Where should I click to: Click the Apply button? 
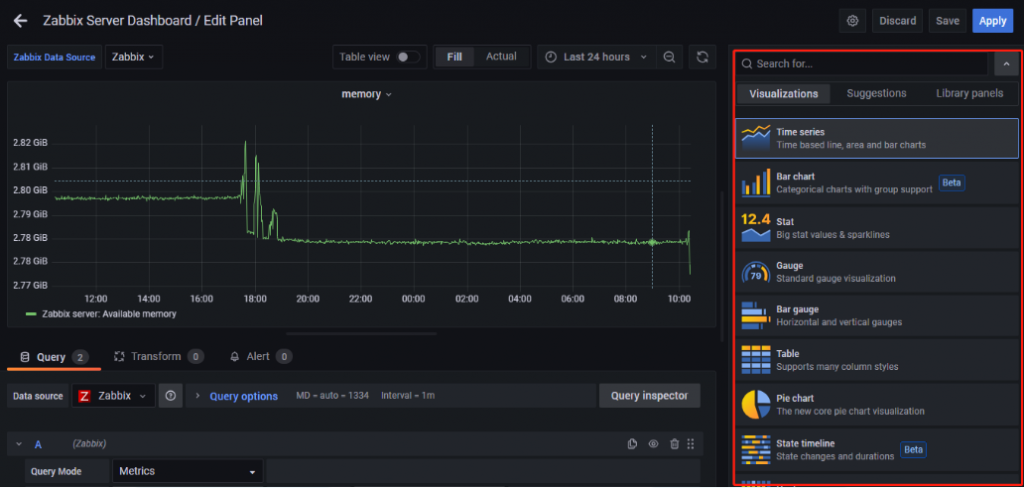click(x=993, y=21)
